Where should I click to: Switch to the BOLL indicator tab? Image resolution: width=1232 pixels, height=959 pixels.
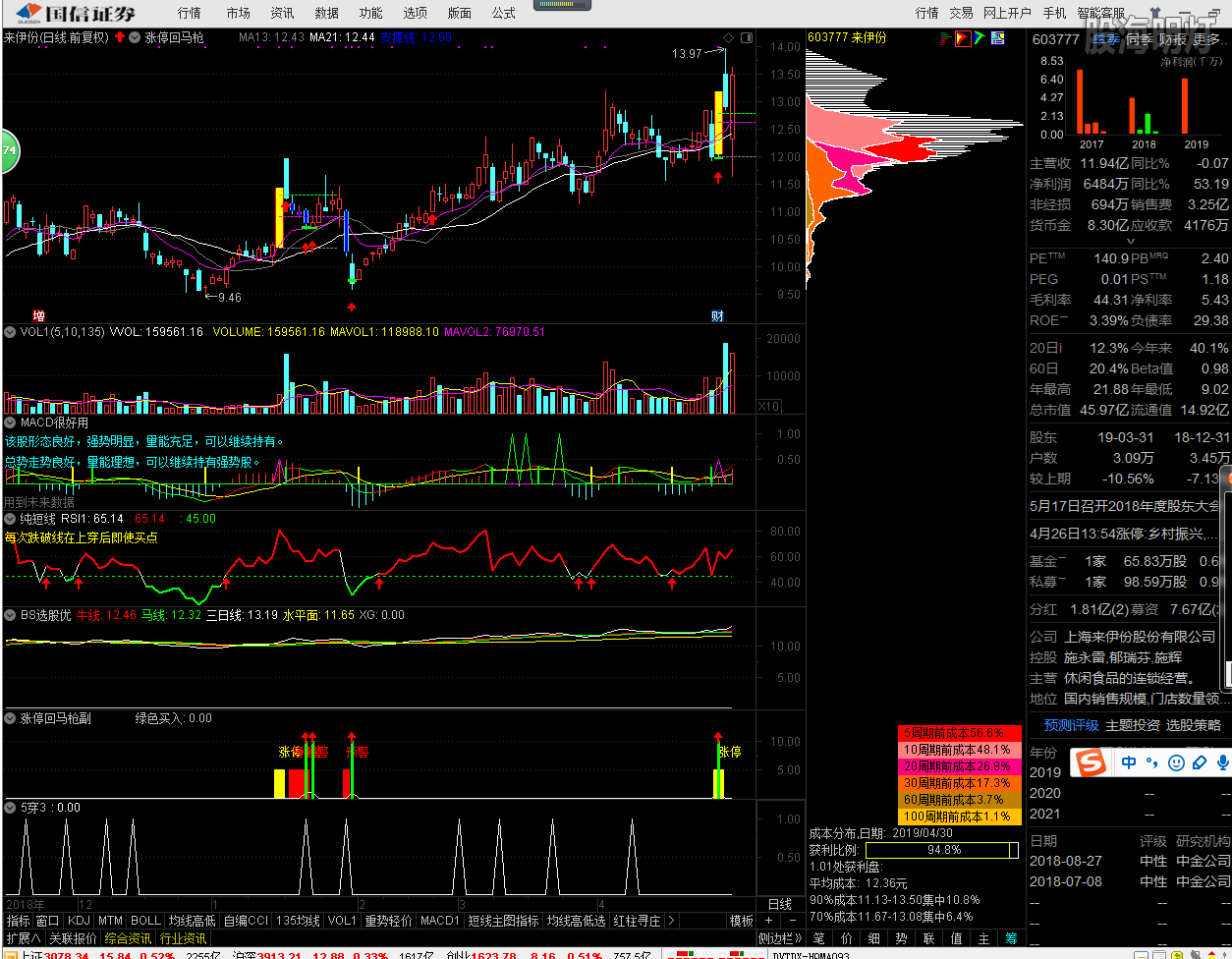[145, 921]
